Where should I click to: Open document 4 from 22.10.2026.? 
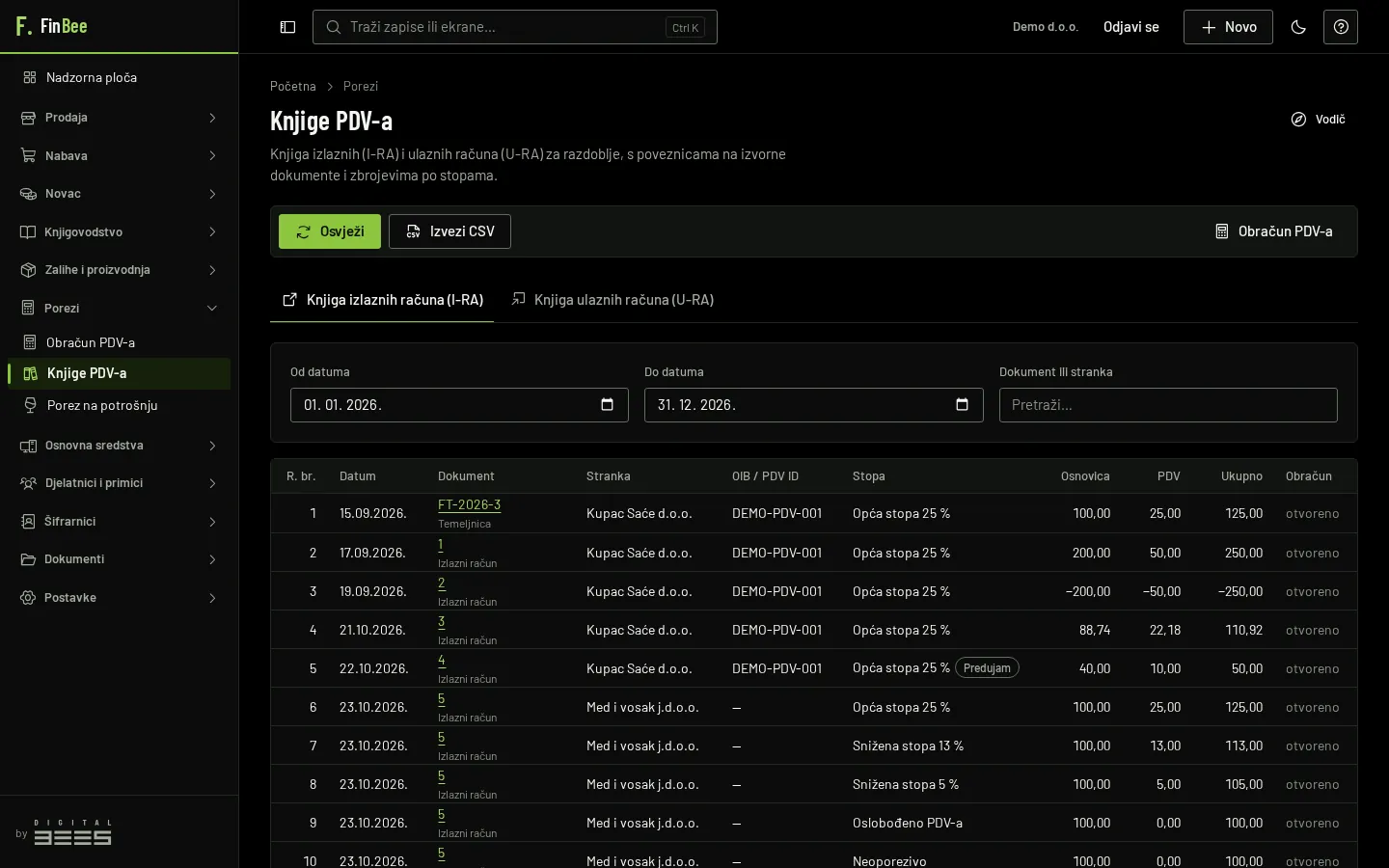tap(442, 661)
